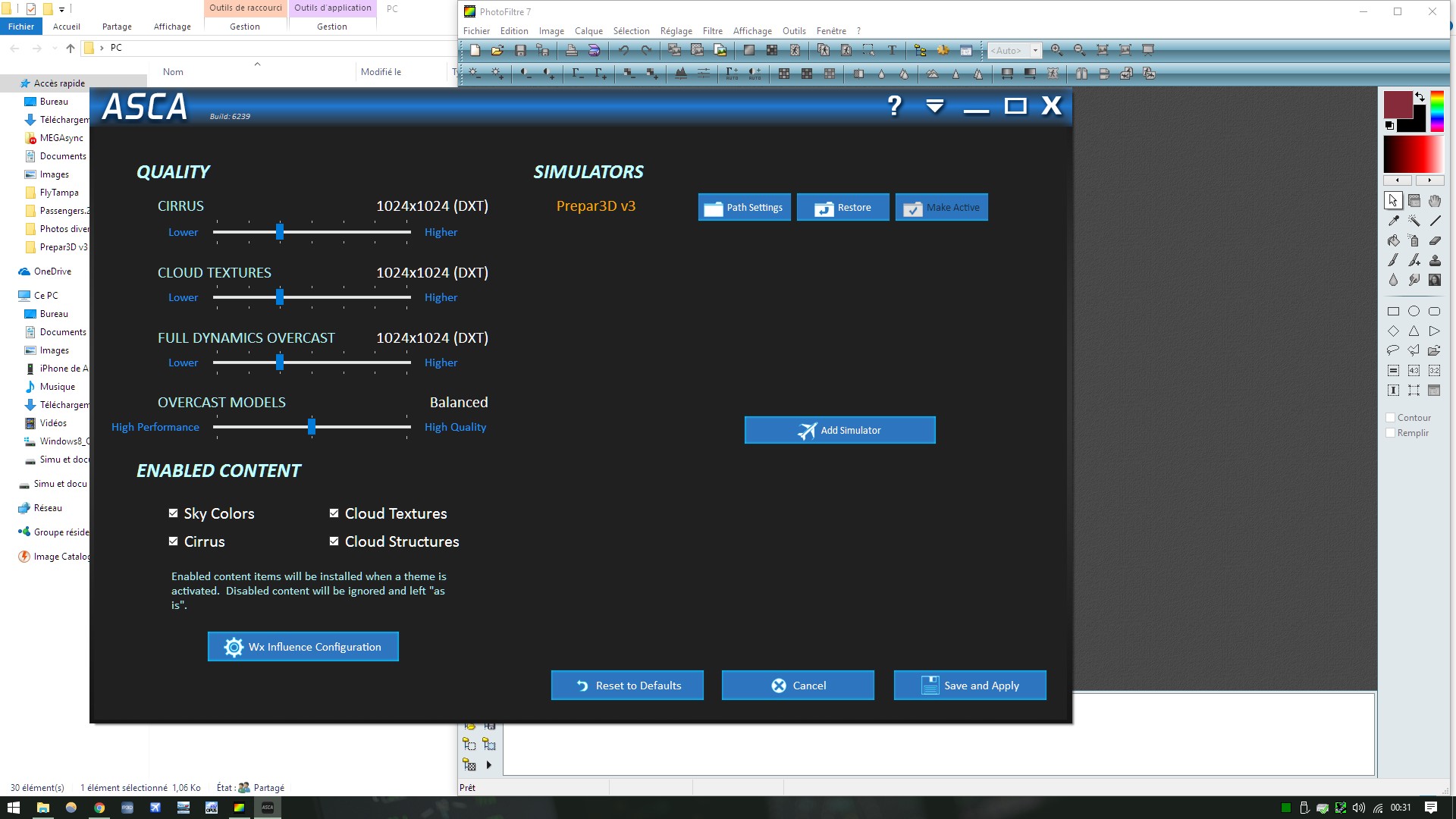This screenshot has width=1456, height=819.
Task: Enable the Remplir checkbox
Action: [x=1391, y=433]
